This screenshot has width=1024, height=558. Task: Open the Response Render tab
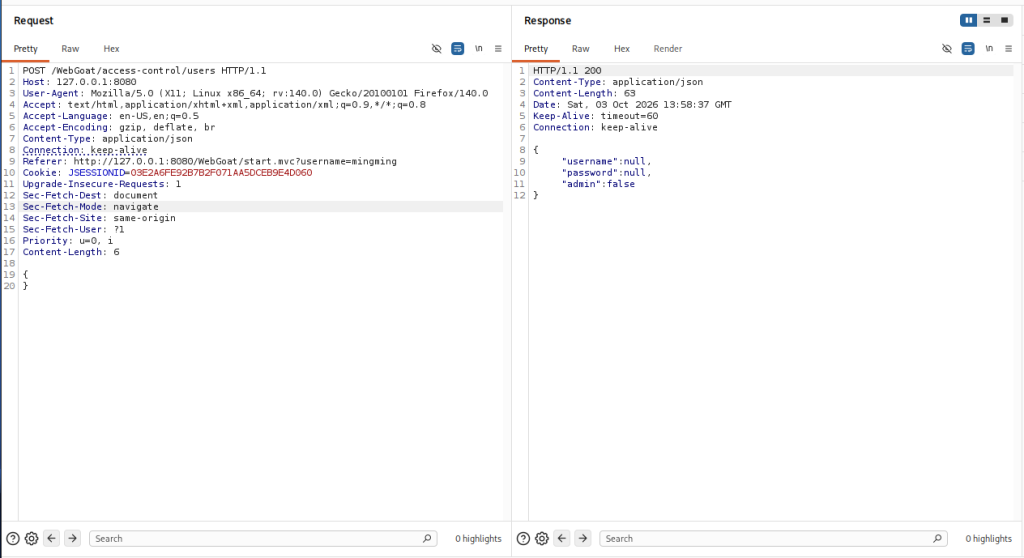pyautogui.click(x=667, y=49)
